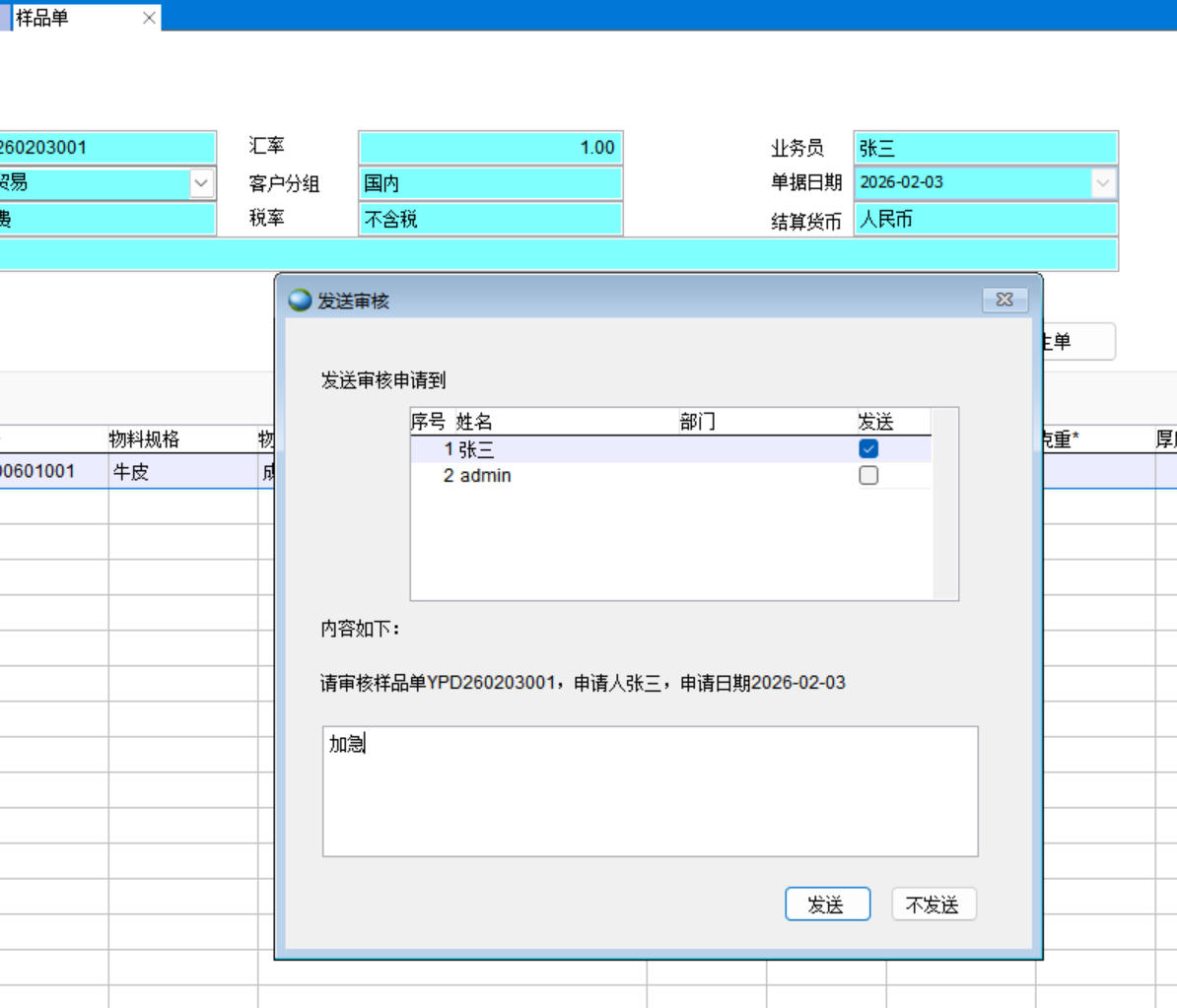This screenshot has height=1008, width=1177.
Task: Click the 汇率 field showing 1.00
Action: pyautogui.click(x=490, y=148)
